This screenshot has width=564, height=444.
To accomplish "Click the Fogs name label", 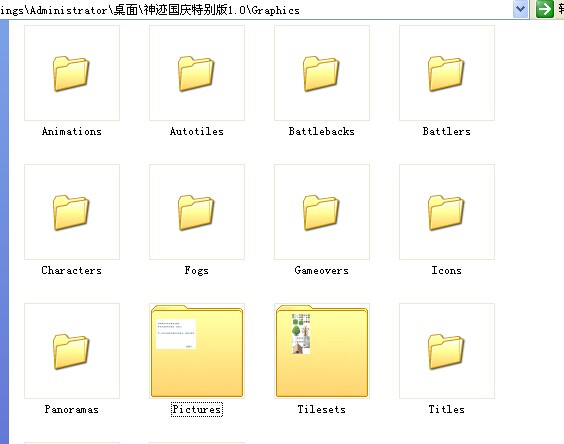I will point(196,270).
